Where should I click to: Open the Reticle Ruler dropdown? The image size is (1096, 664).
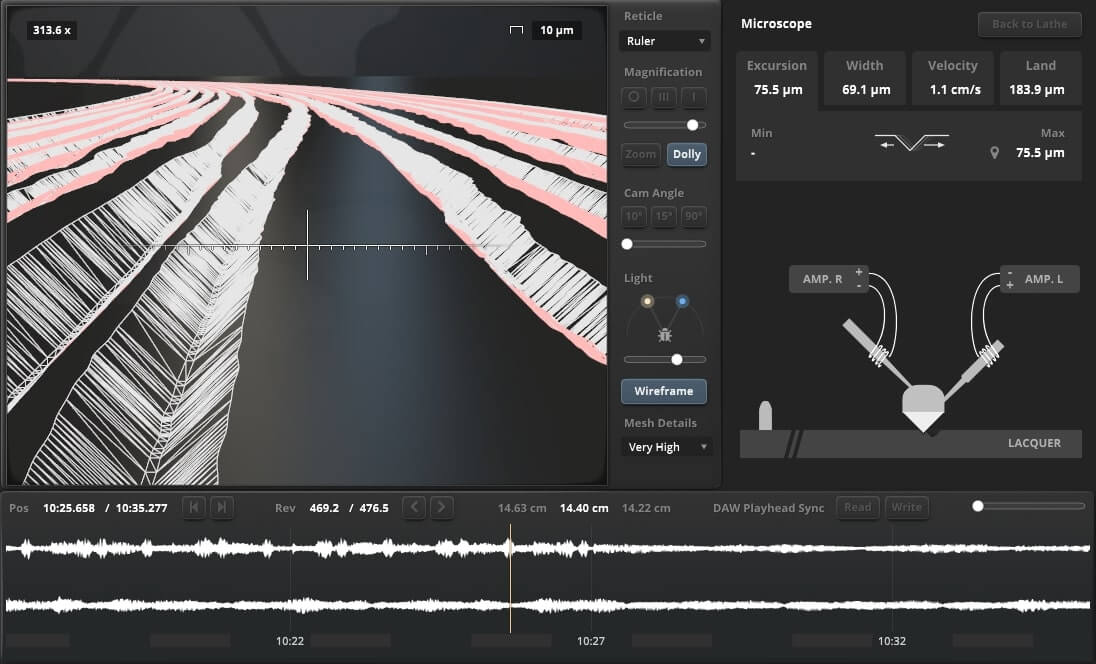[x=664, y=41]
